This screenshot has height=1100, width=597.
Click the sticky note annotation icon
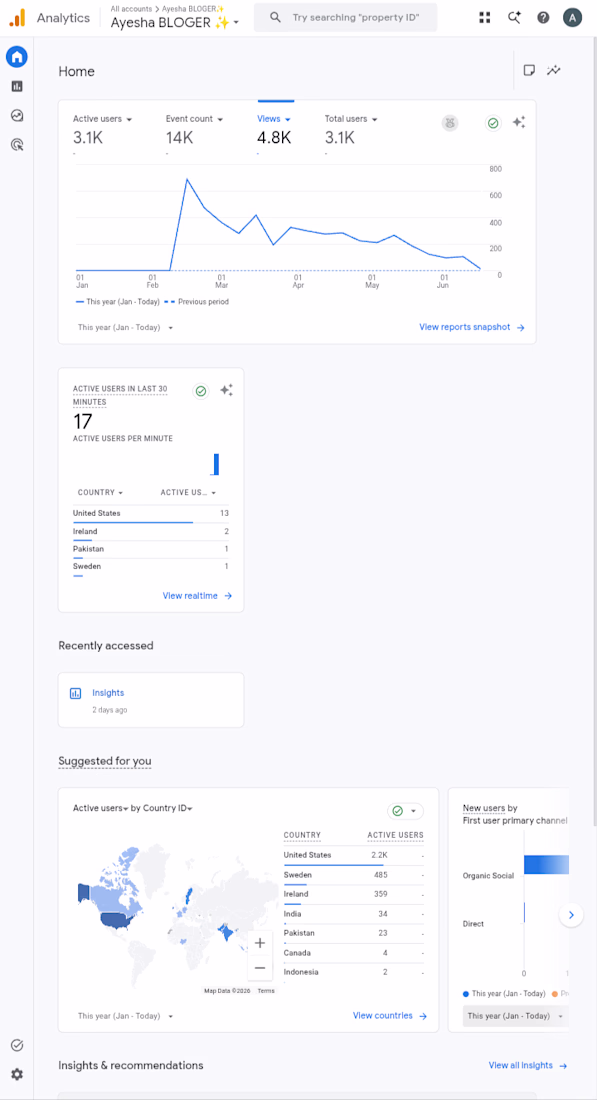tap(530, 70)
